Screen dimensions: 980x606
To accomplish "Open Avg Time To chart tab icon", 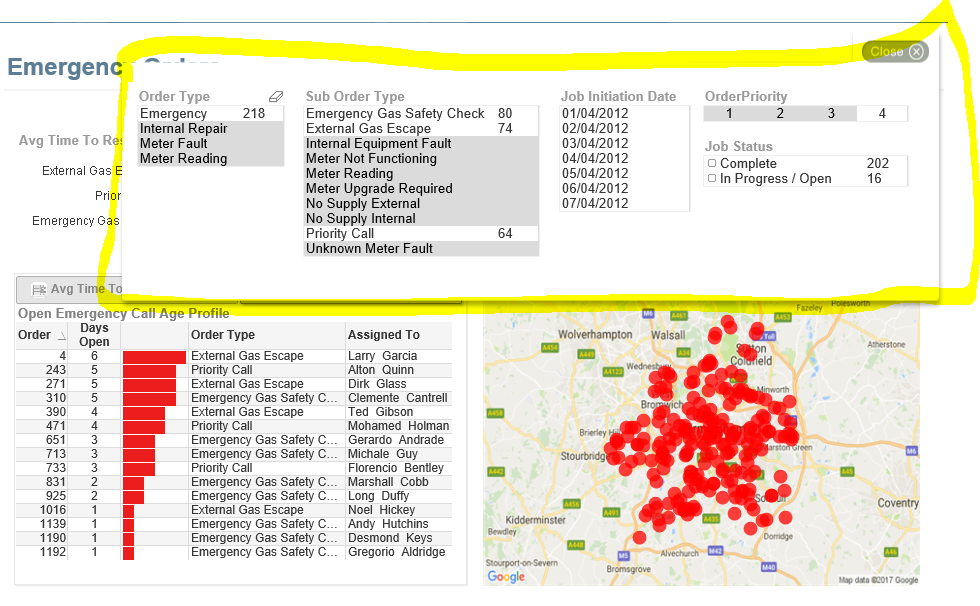I will [39, 289].
